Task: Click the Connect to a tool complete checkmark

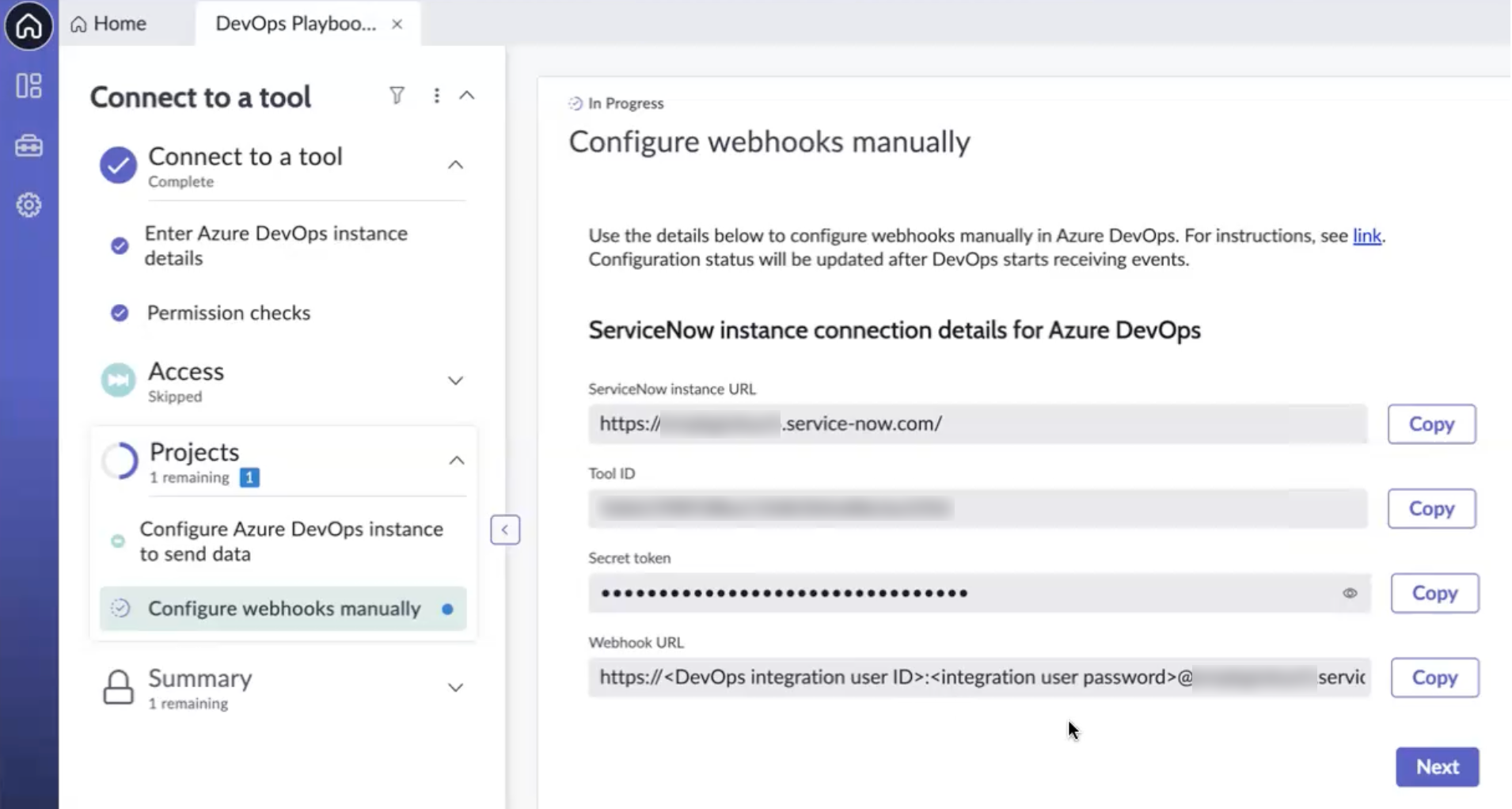Action: pyautogui.click(x=118, y=165)
